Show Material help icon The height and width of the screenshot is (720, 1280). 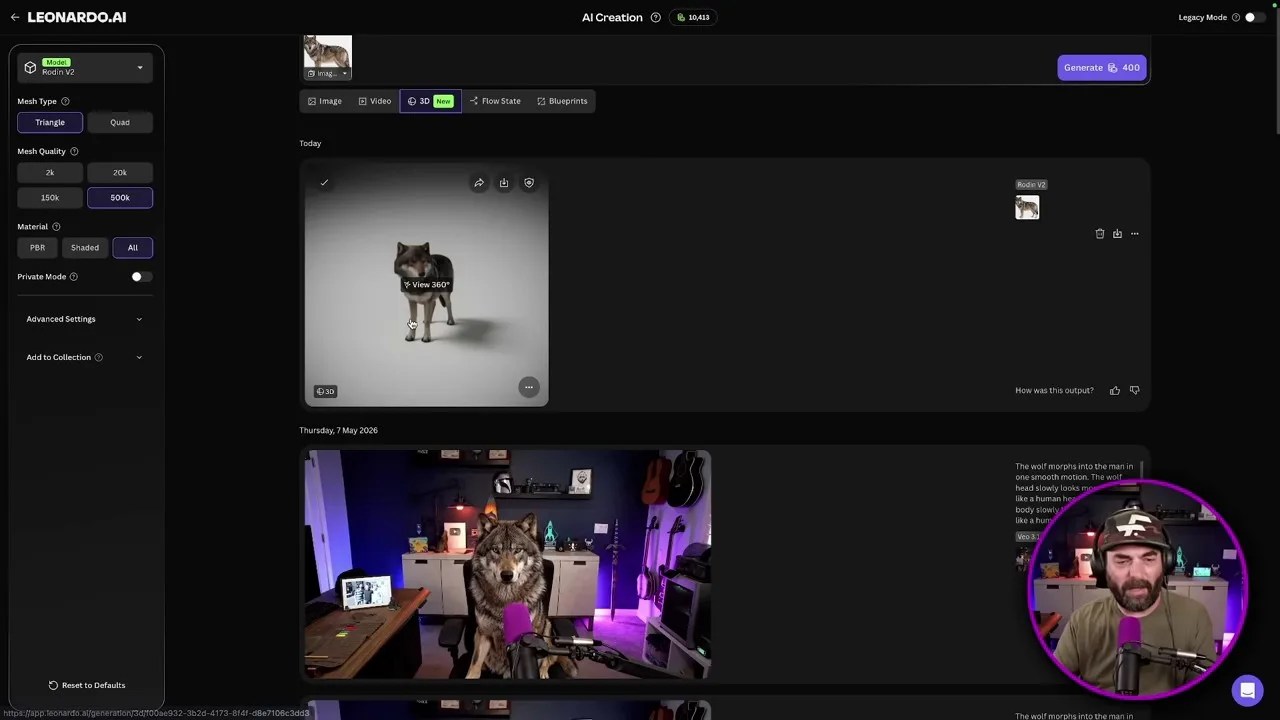[x=56, y=226]
